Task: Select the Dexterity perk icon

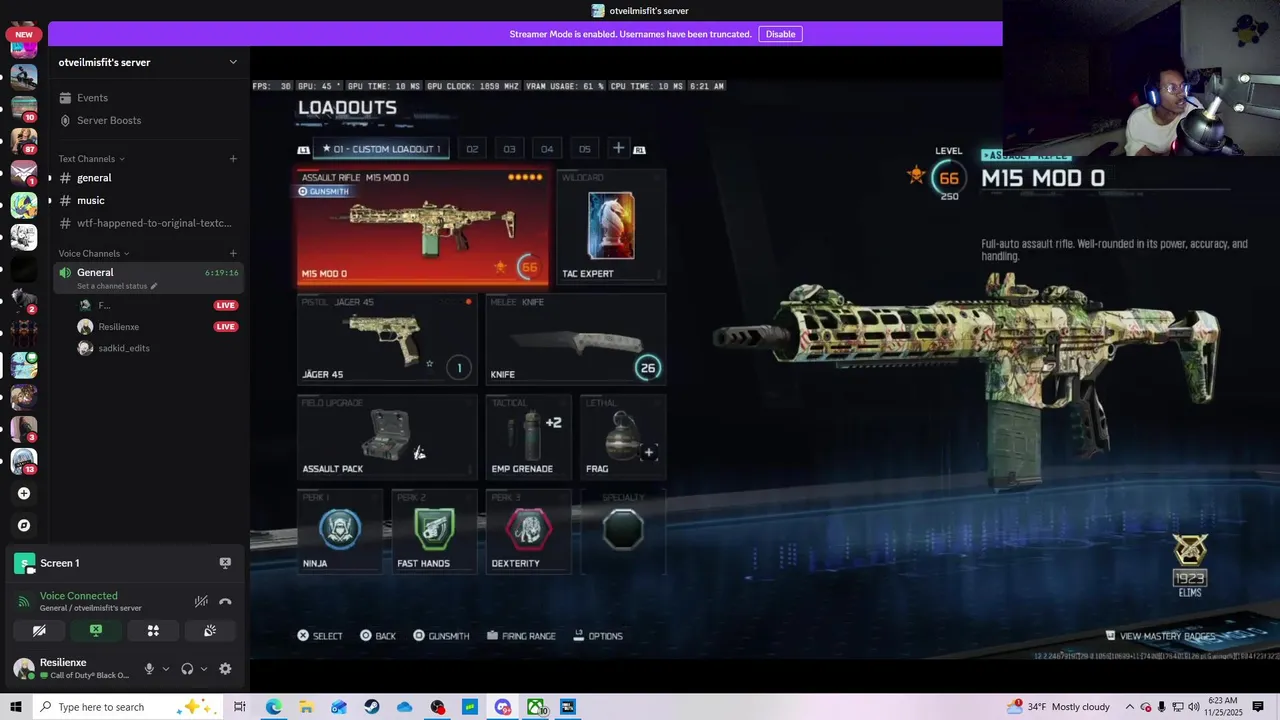Action: [528, 529]
